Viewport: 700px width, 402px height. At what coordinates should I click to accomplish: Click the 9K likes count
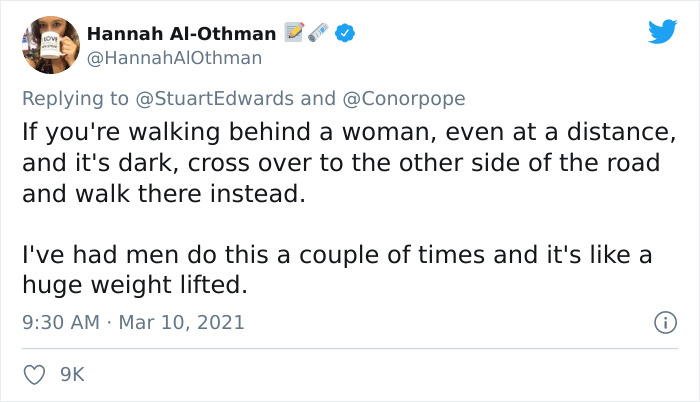point(72,374)
